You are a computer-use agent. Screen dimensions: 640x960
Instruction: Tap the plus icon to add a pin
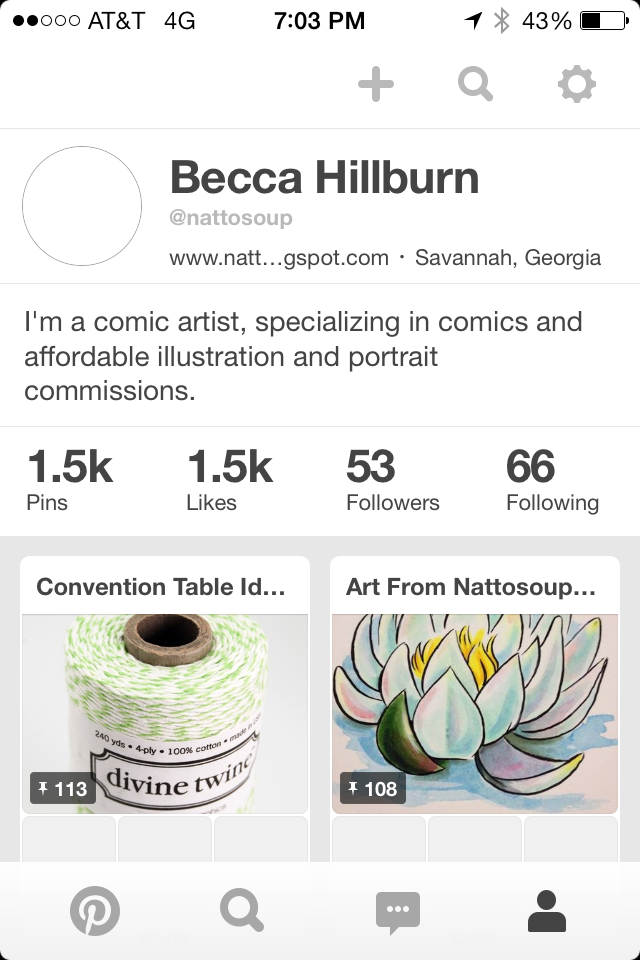click(376, 85)
